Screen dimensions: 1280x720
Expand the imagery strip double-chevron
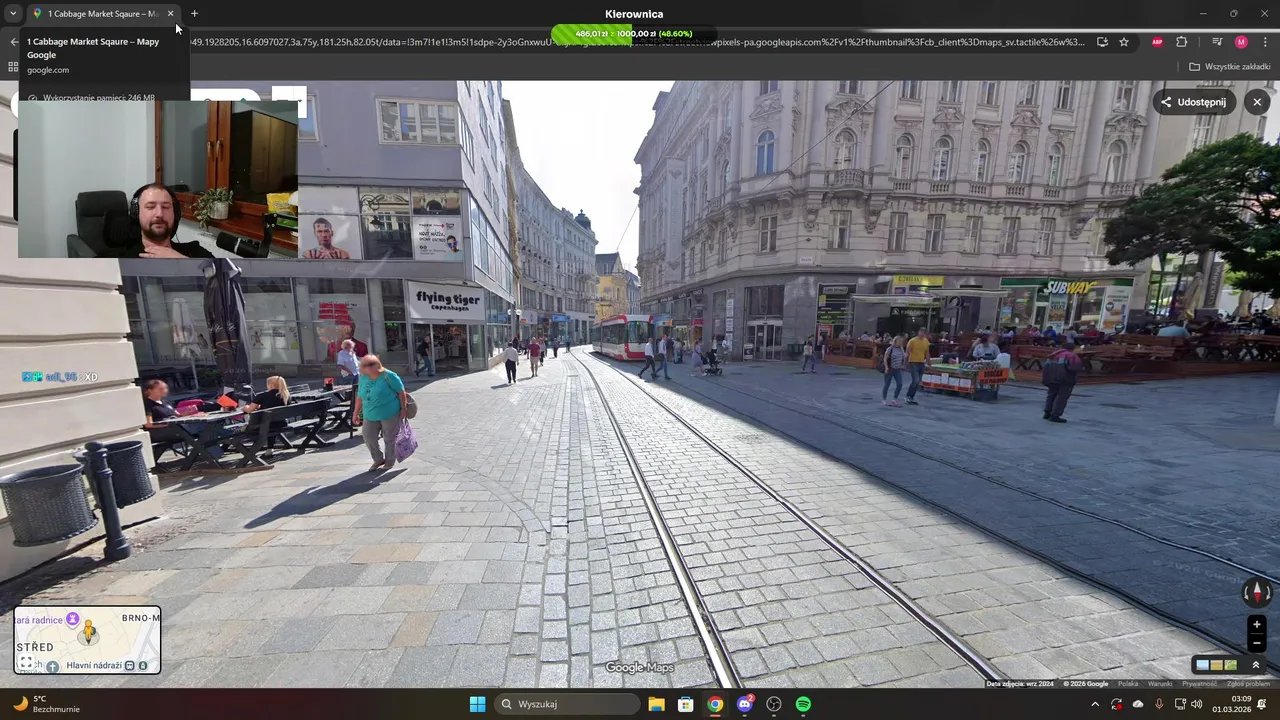coord(1256,665)
